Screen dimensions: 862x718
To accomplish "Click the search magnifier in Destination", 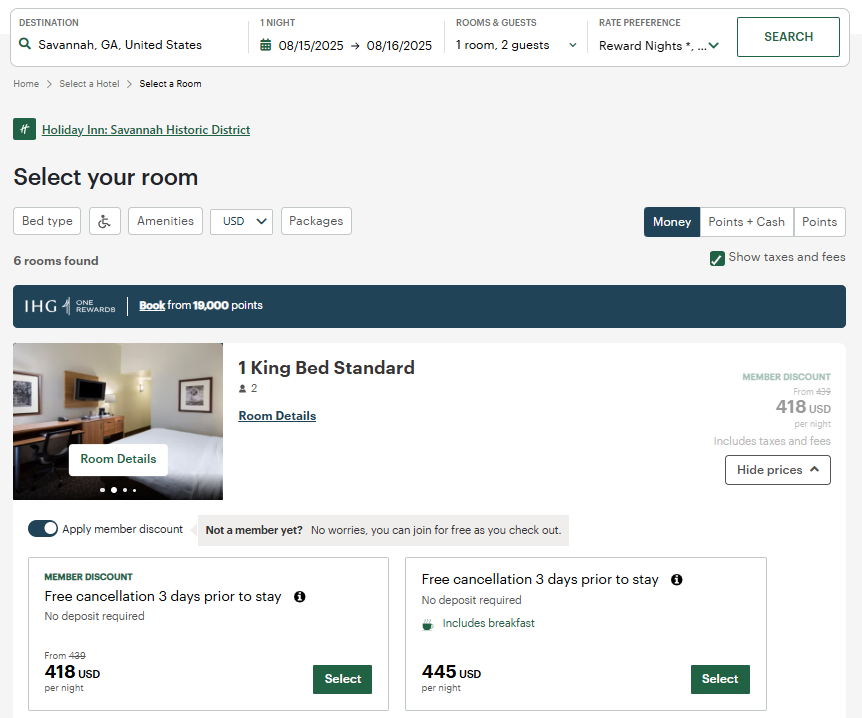I will click(x=25, y=44).
